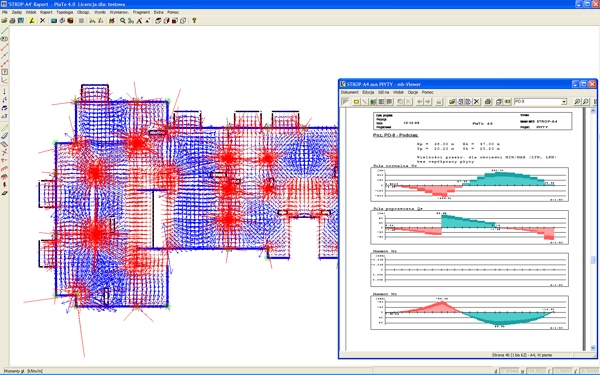Click the back arrow in mb-Viewer toolbar
Screen dimensions: 600x375
pyautogui.click(x=419, y=102)
